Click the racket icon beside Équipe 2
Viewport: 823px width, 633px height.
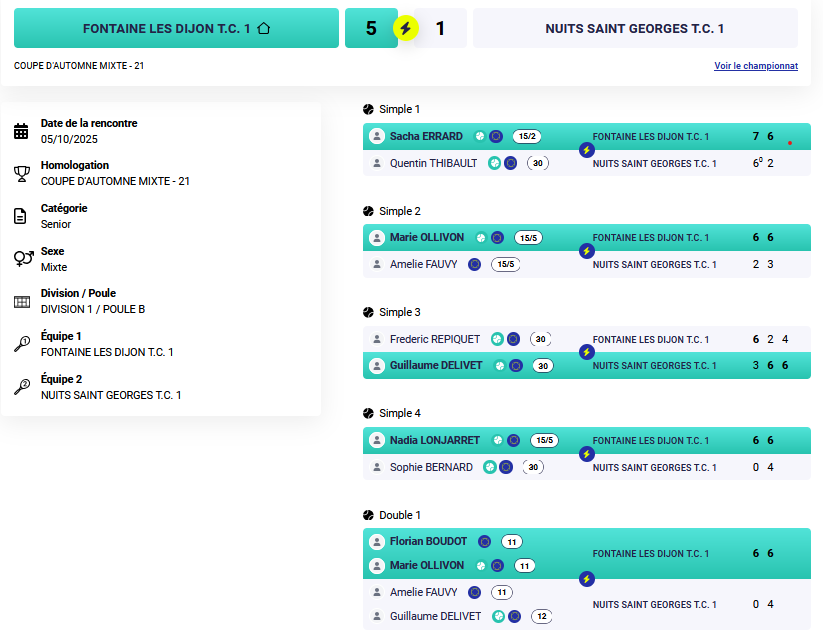click(x=22, y=387)
